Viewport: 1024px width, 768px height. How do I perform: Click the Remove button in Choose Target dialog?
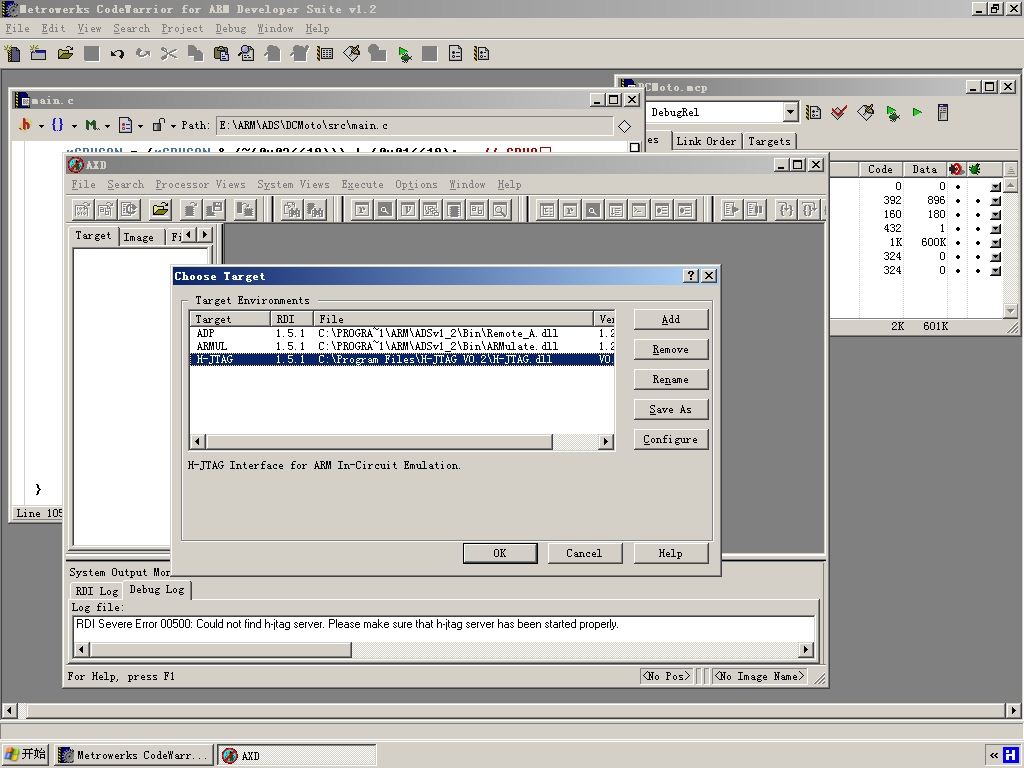671,349
